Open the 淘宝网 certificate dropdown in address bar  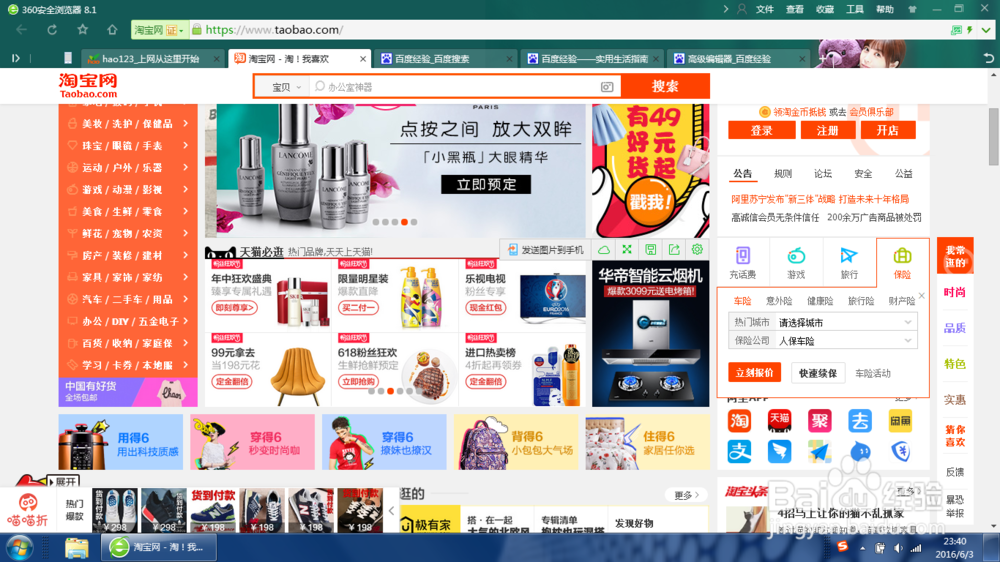pyautogui.click(x=158, y=30)
